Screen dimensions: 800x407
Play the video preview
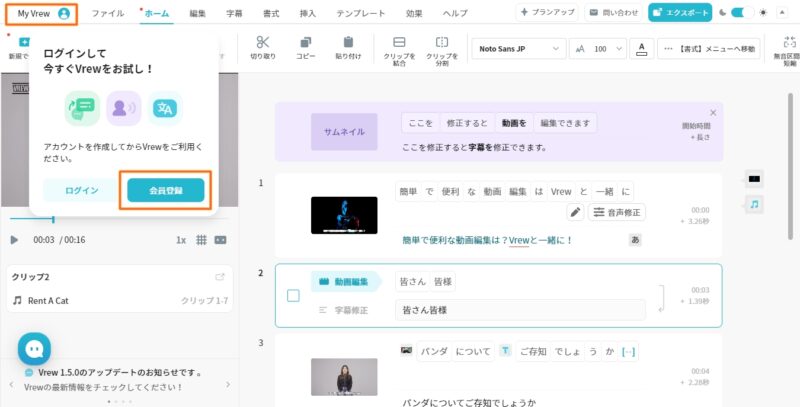tap(14, 240)
